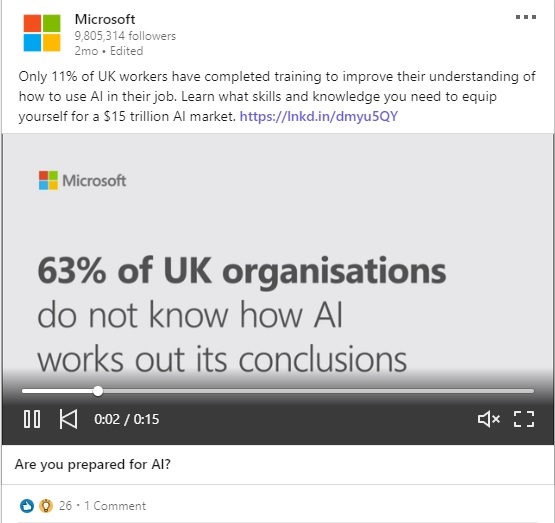This screenshot has height=523, width=555.
Task: Click the "2mo • Edited" timestamp
Action: coord(109,51)
